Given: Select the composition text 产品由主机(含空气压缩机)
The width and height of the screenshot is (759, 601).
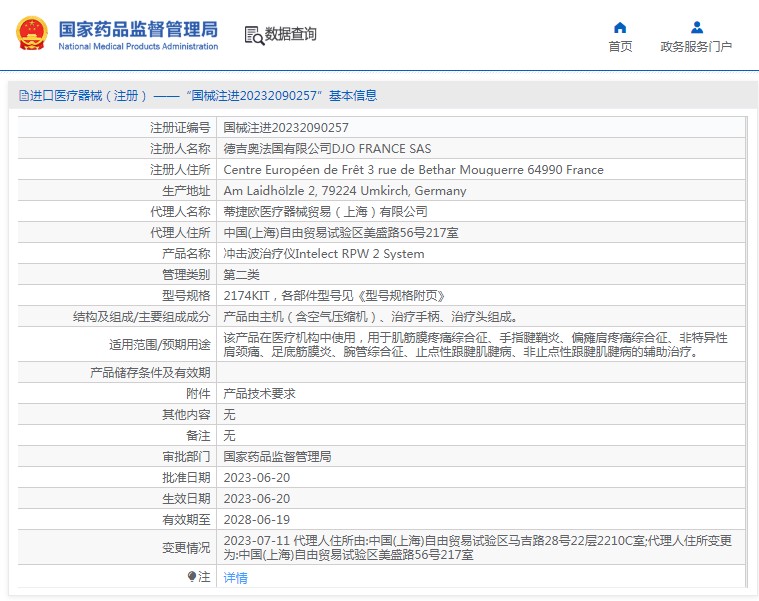Looking at the screenshot, I should coord(371,317).
